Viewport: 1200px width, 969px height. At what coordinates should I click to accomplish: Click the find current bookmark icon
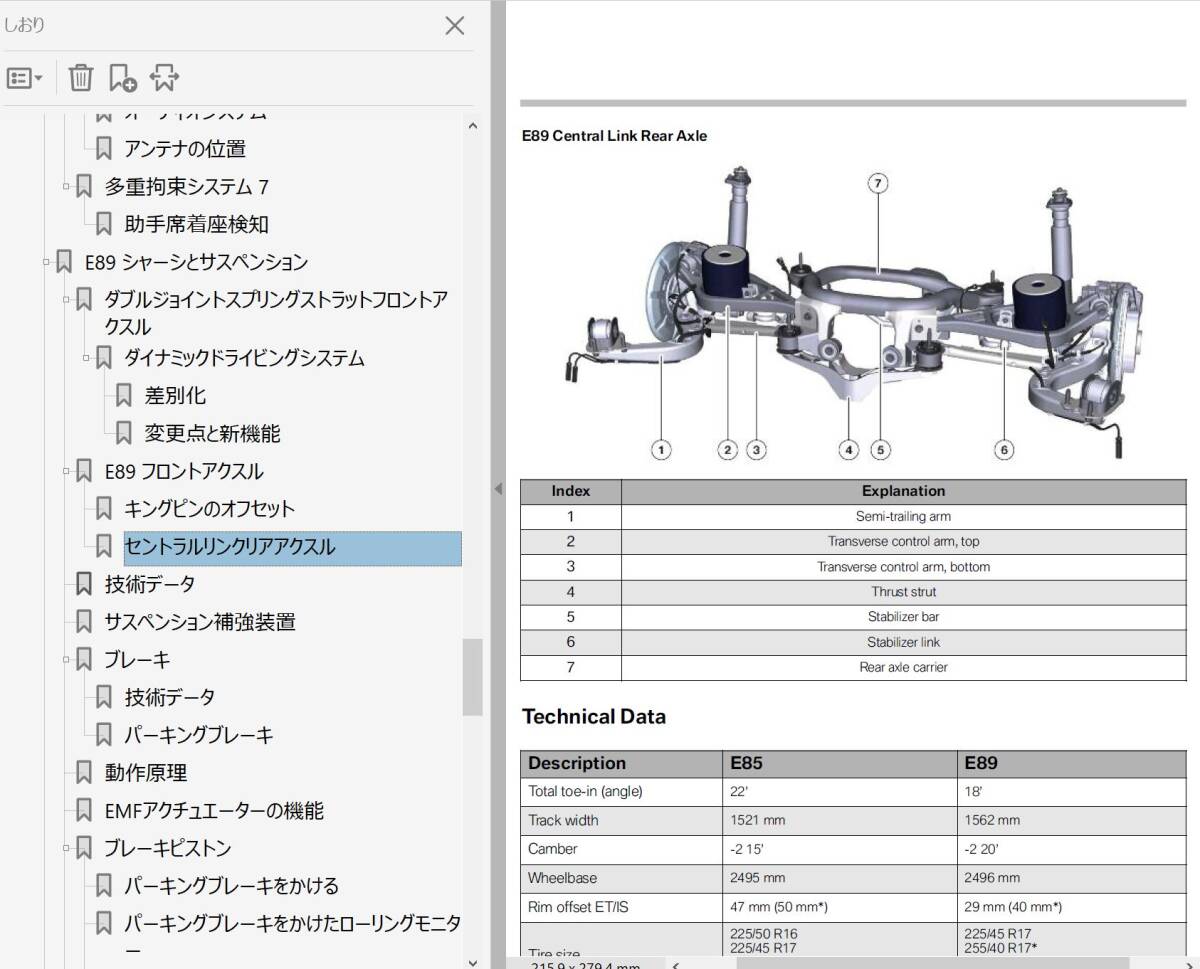pos(164,77)
